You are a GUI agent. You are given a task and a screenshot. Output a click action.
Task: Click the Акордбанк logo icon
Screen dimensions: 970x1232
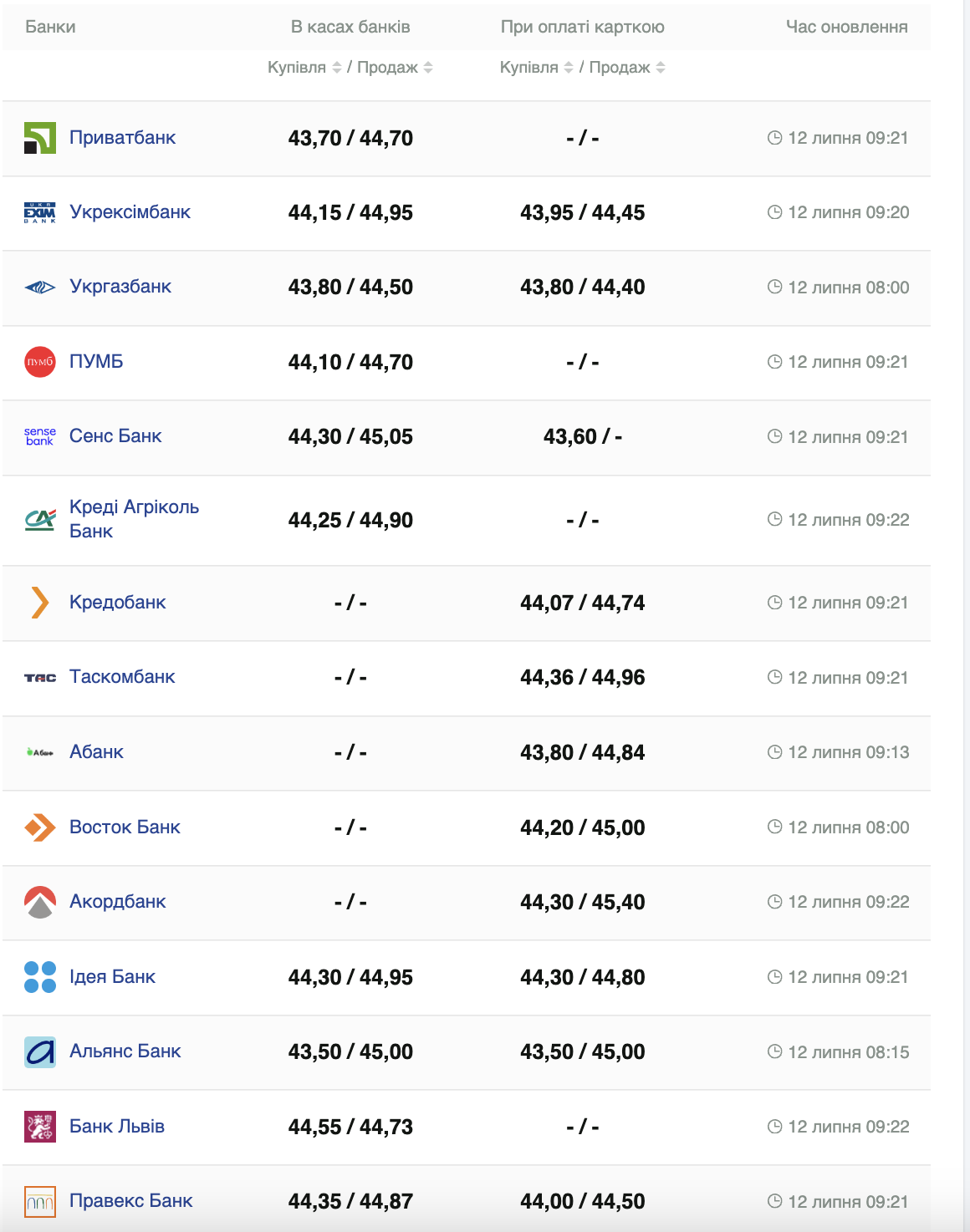point(40,902)
